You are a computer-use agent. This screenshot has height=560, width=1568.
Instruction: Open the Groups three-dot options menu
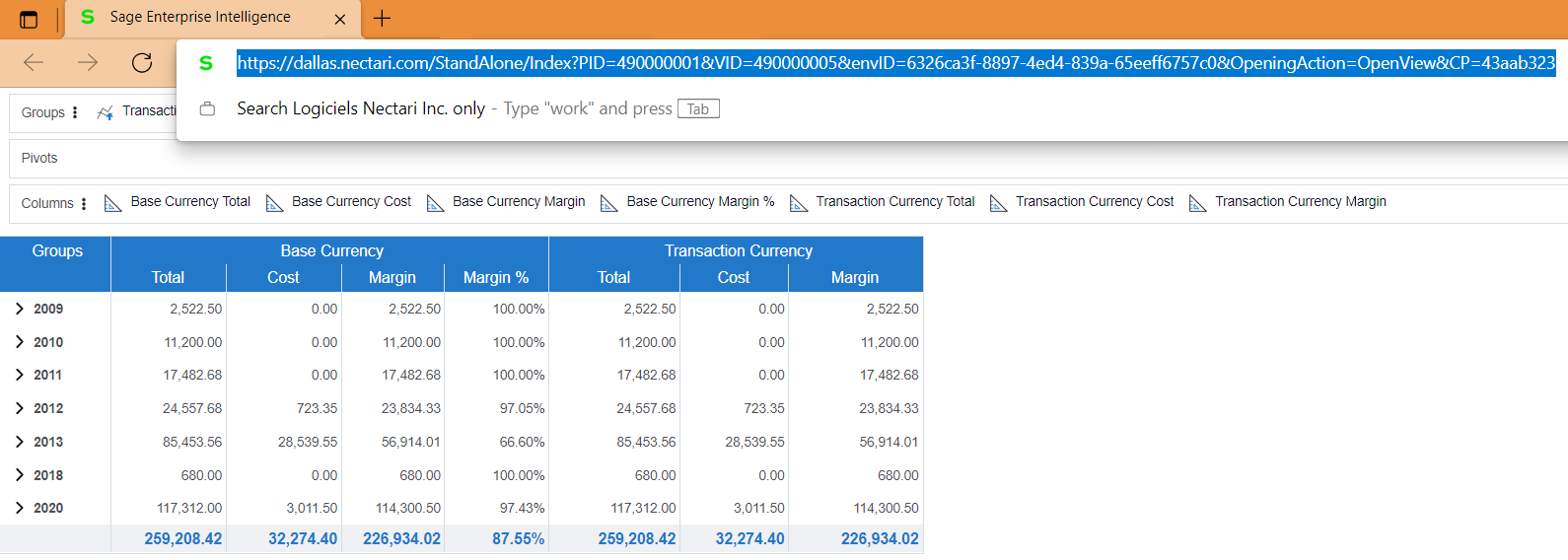(x=75, y=112)
